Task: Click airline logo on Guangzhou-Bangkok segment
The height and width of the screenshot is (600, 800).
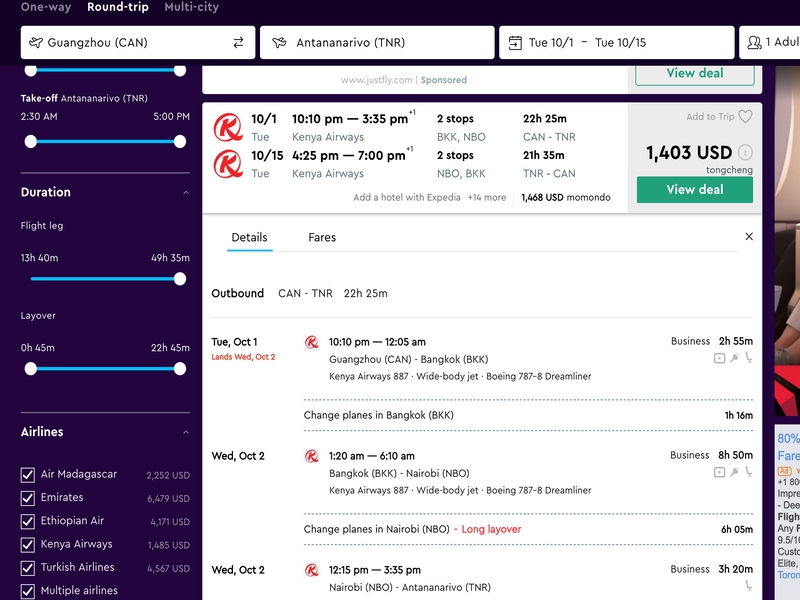Action: point(312,342)
